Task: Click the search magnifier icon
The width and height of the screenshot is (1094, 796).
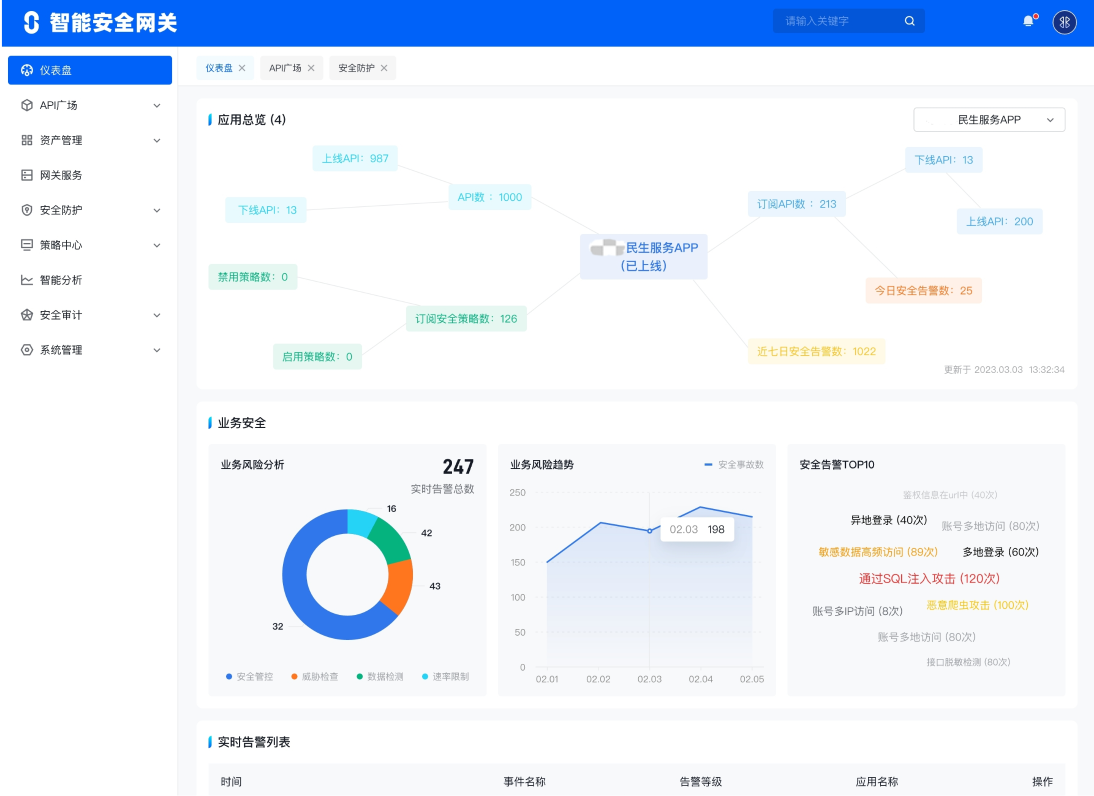Action: (909, 21)
